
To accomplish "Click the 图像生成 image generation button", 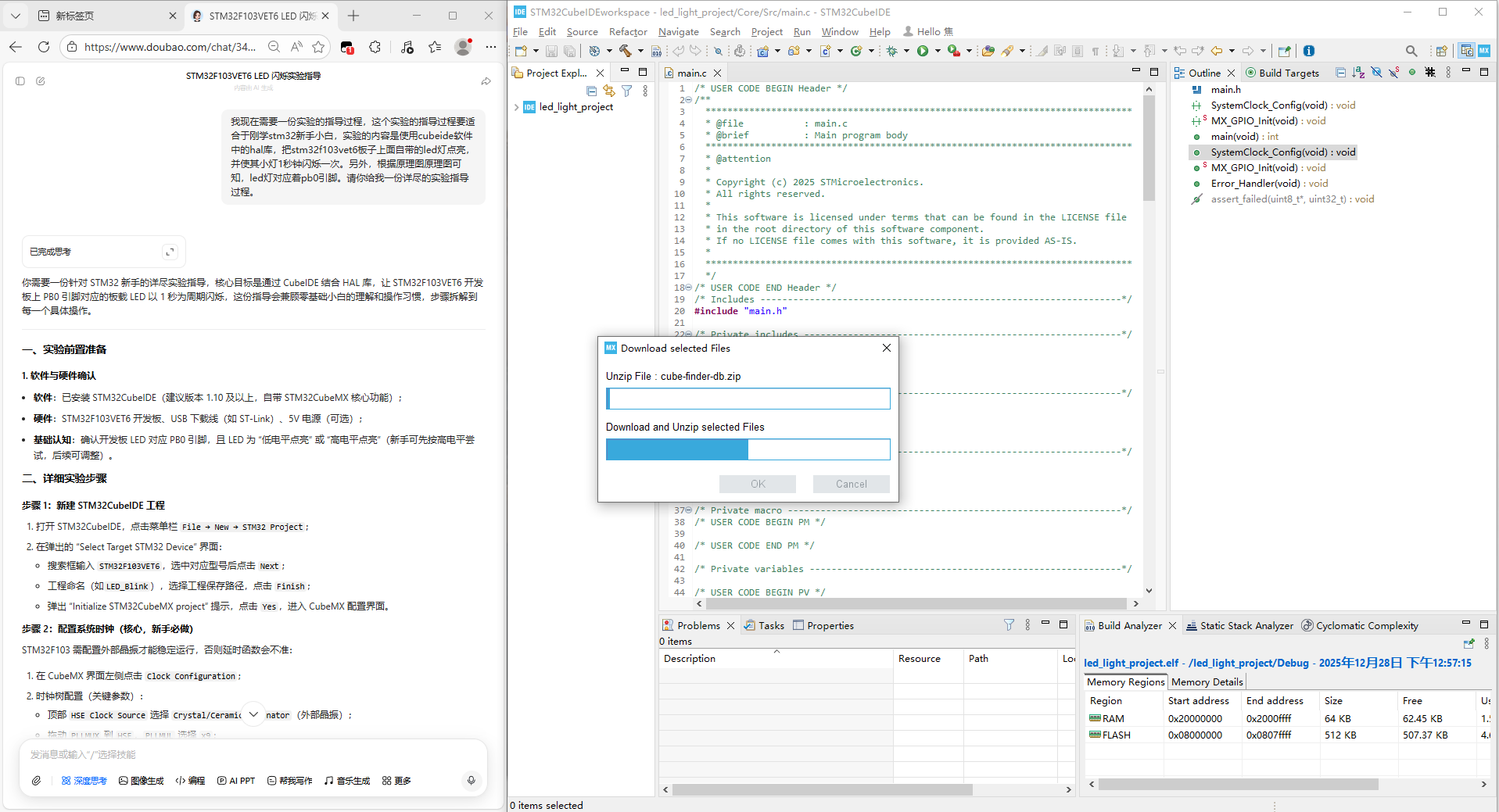I will click(142, 780).
